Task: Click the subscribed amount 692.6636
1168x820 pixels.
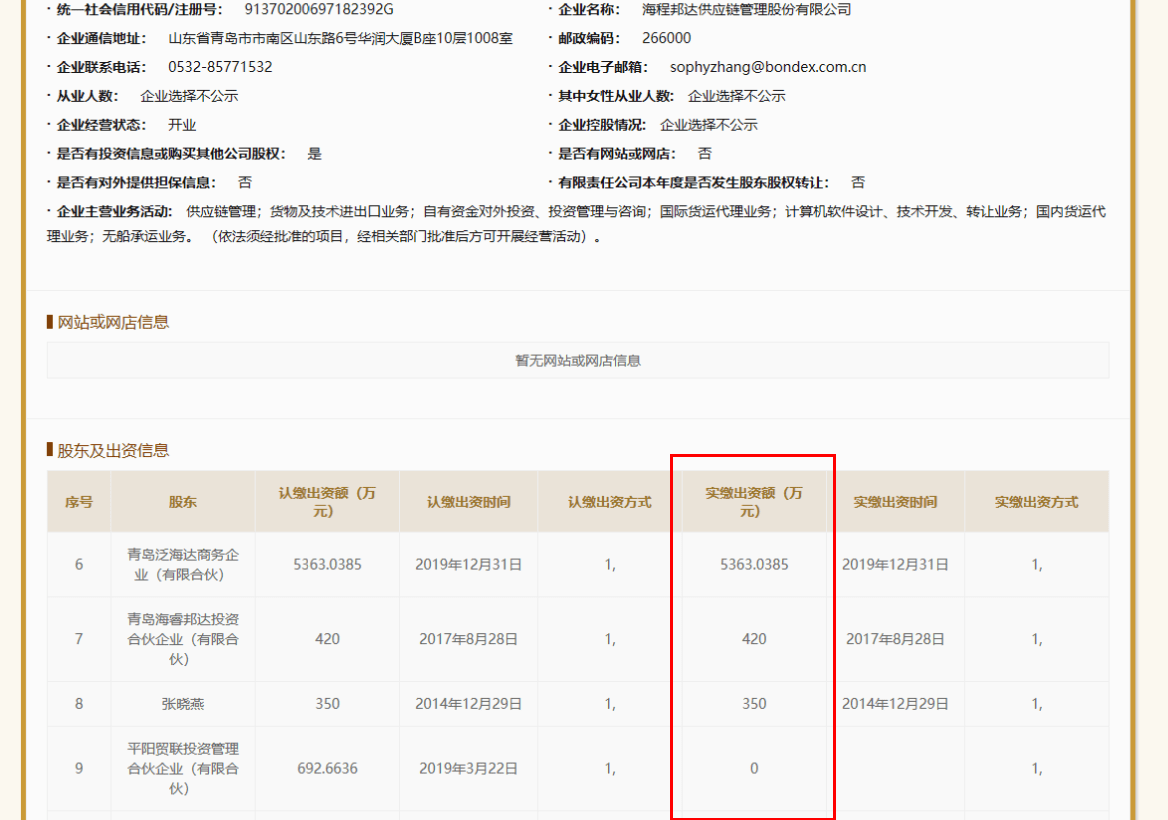Action: pyautogui.click(x=327, y=768)
